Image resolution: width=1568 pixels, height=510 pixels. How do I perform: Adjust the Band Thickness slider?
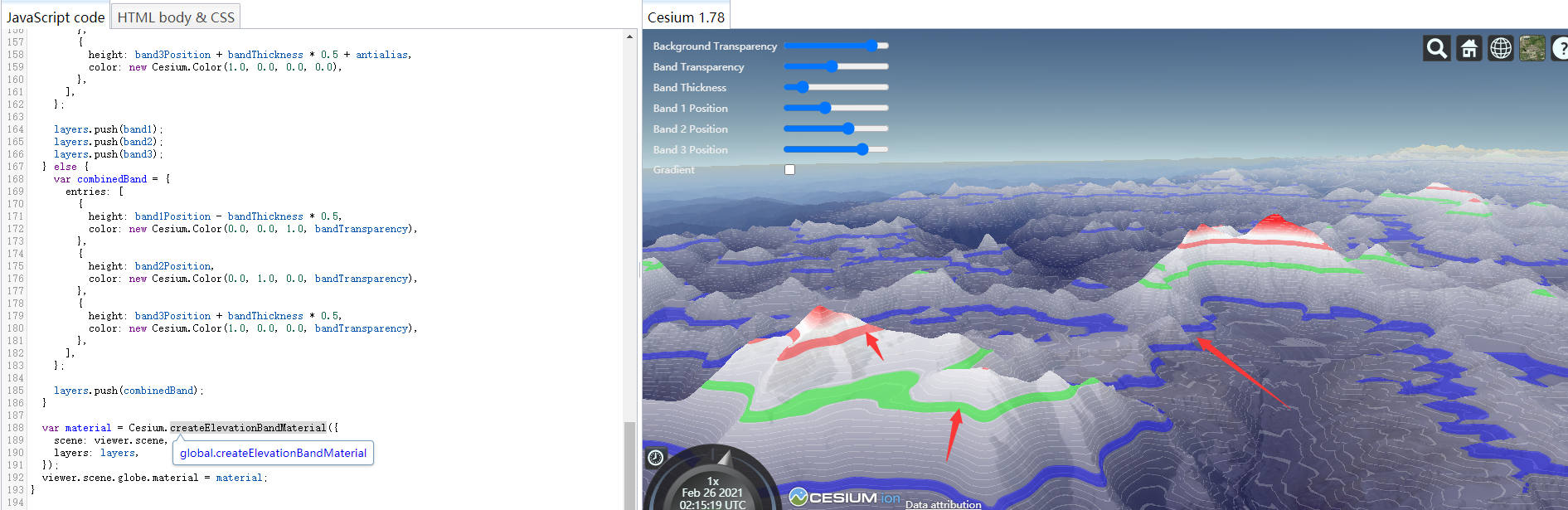point(836,87)
